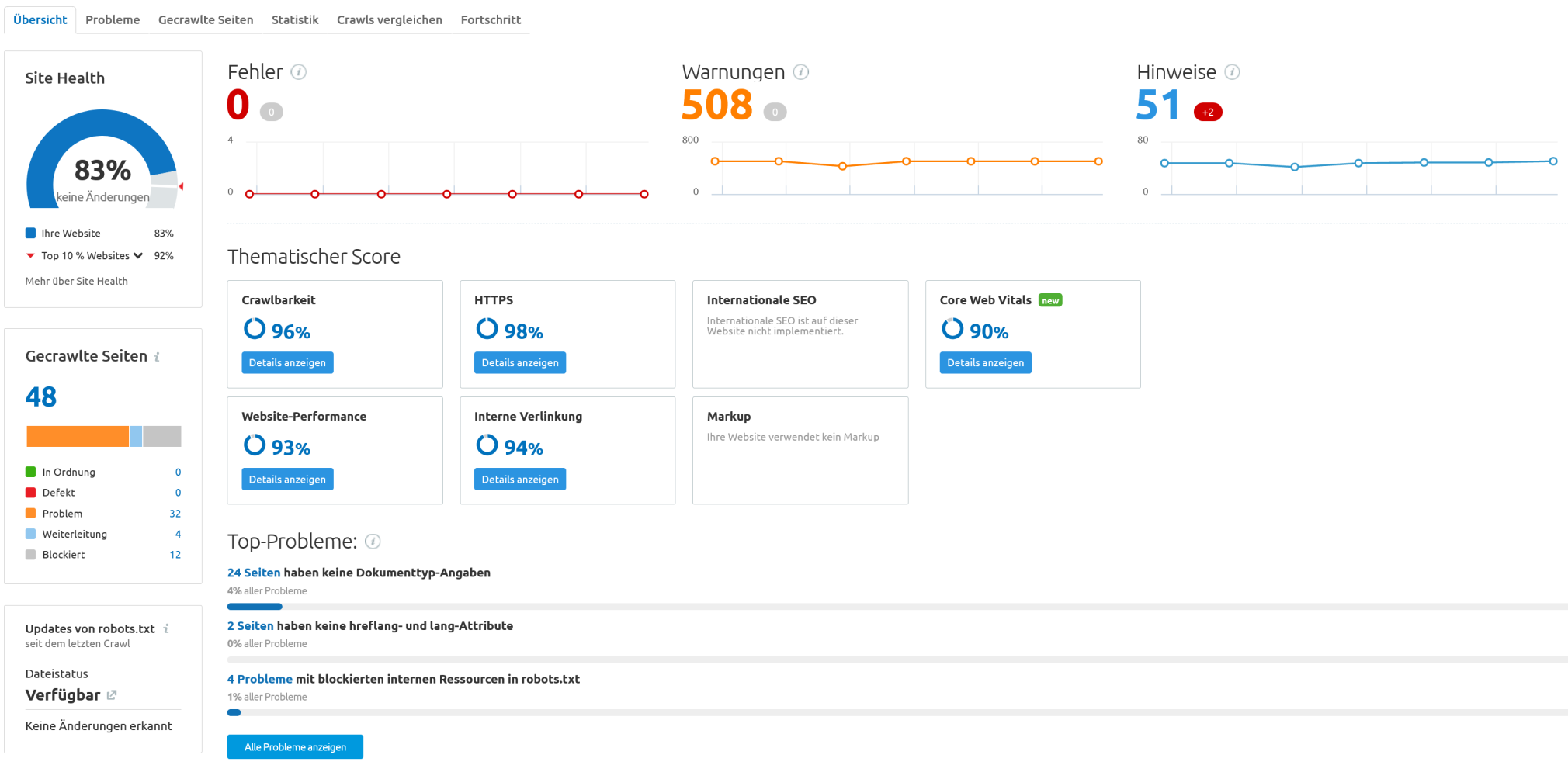Viewport: 1568px width, 779px height.
Task: Click the red +2 badge under Hinweise
Action: tap(1207, 113)
